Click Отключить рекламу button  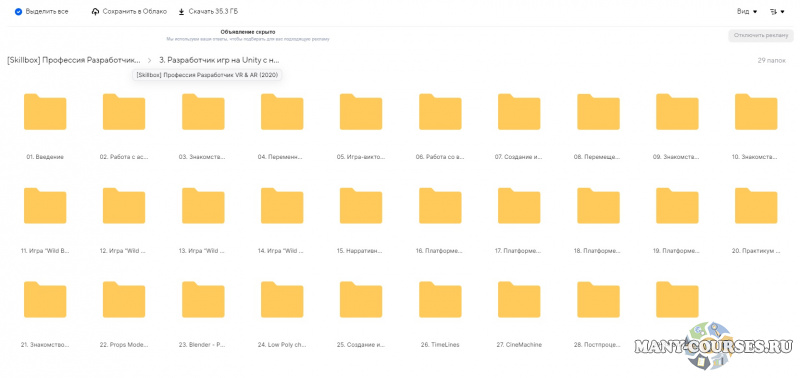click(761, 36)
